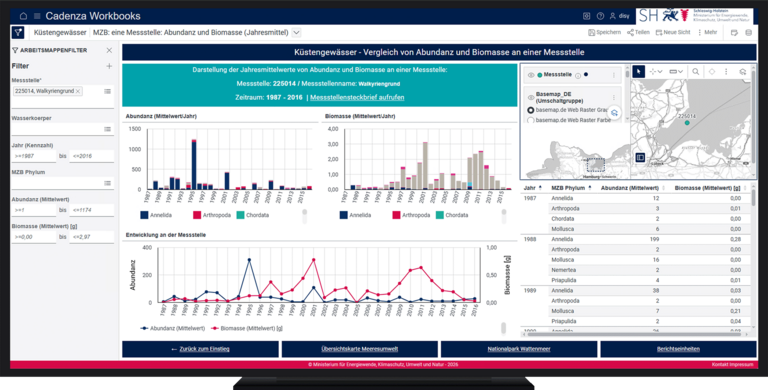Click the layer panel refresh icon
The image size is (768, 390).
click(x=614, y=112)
